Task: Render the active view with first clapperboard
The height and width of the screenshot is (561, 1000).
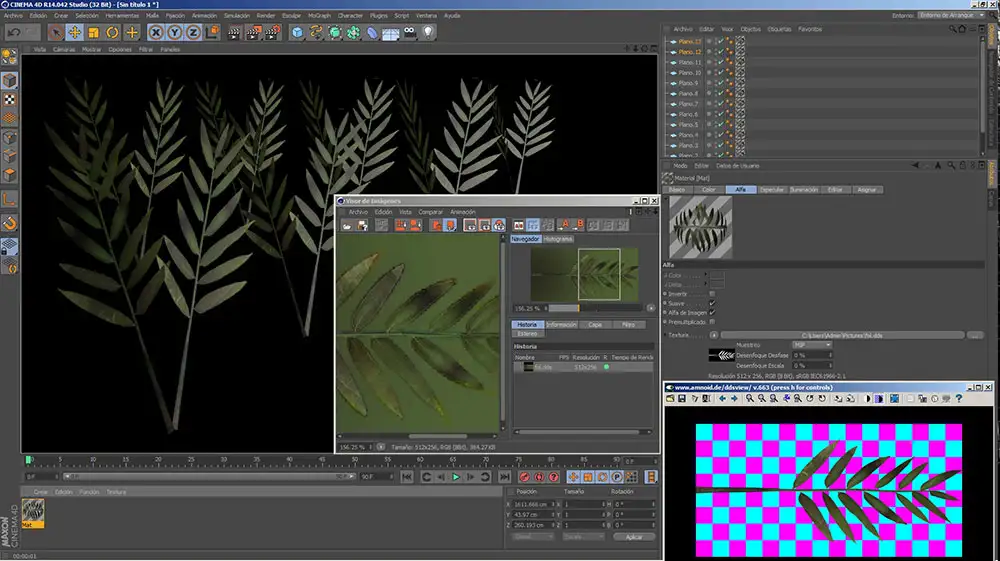Action: 234,32
